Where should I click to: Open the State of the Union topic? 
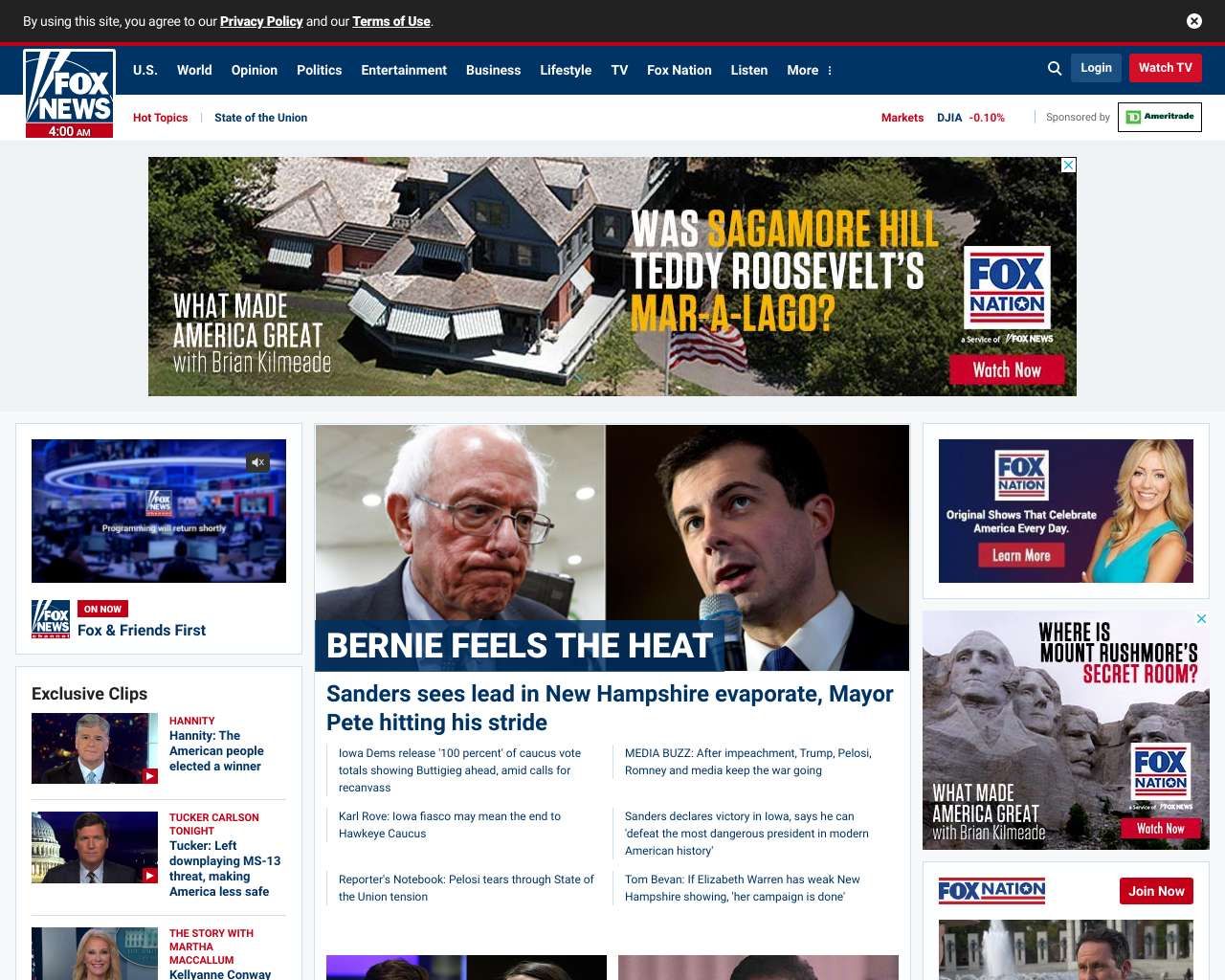click(260, 118)
